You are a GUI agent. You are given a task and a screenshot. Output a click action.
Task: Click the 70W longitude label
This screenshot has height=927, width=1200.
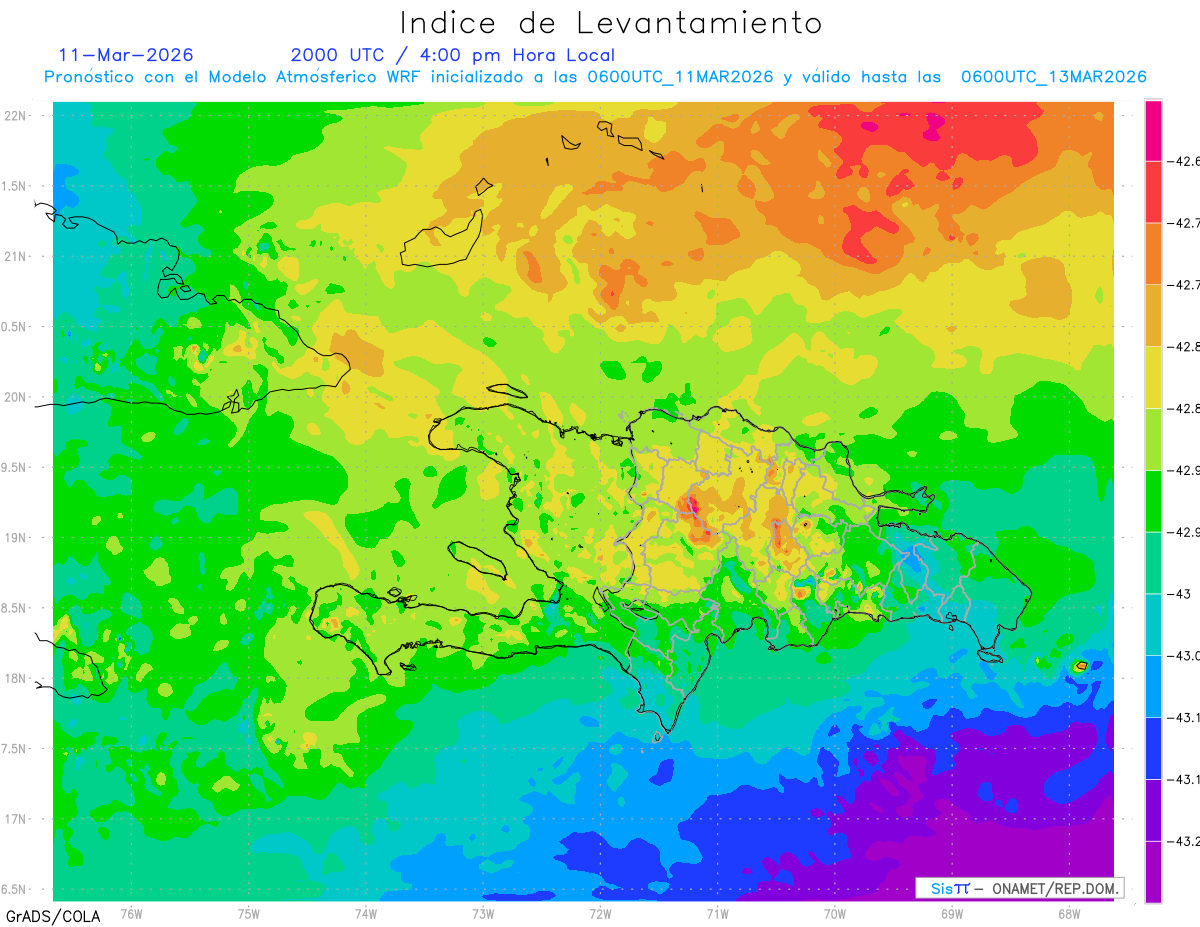tap(835, 913)
